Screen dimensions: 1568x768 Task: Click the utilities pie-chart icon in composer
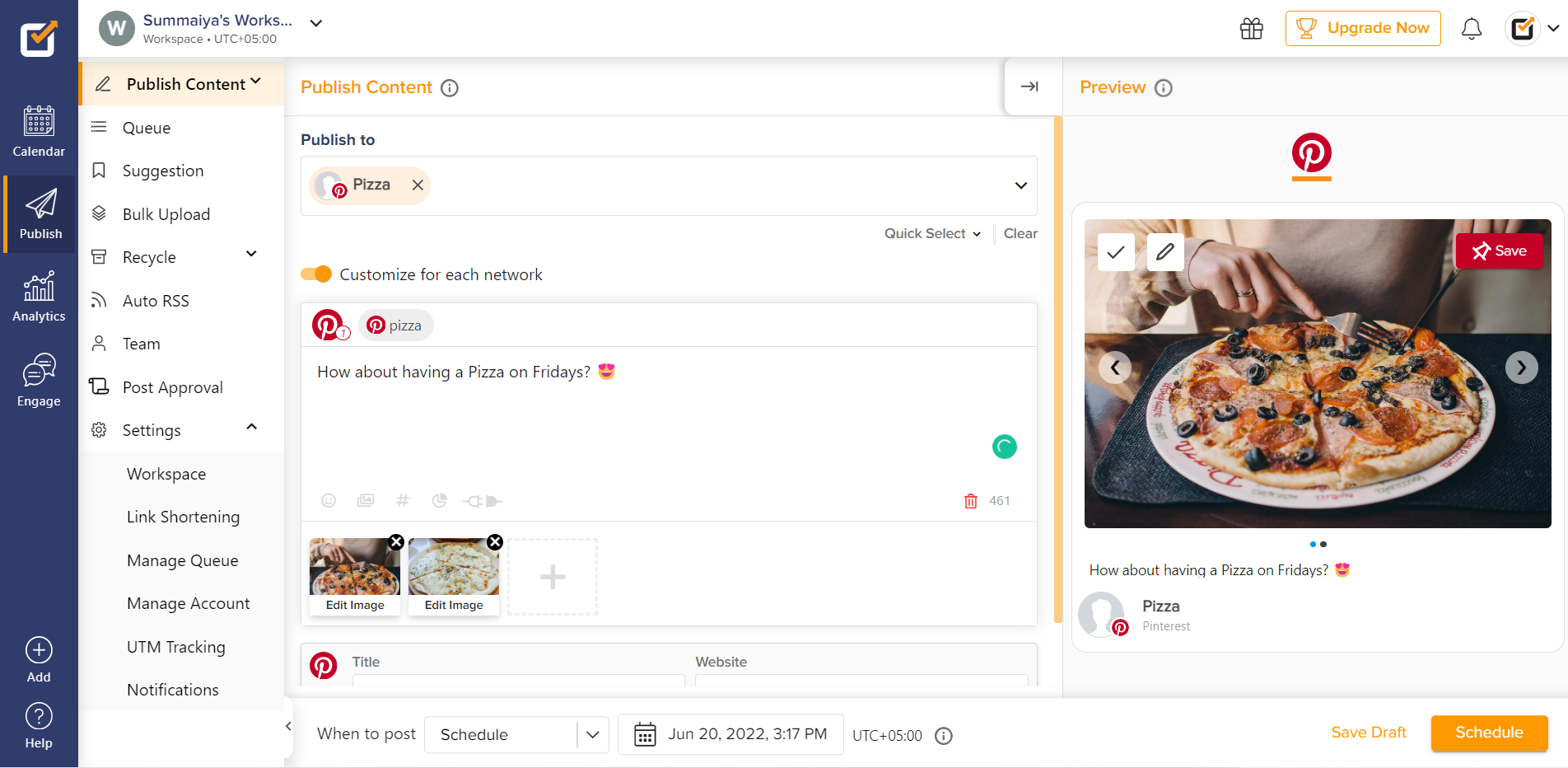coord(439,500)
